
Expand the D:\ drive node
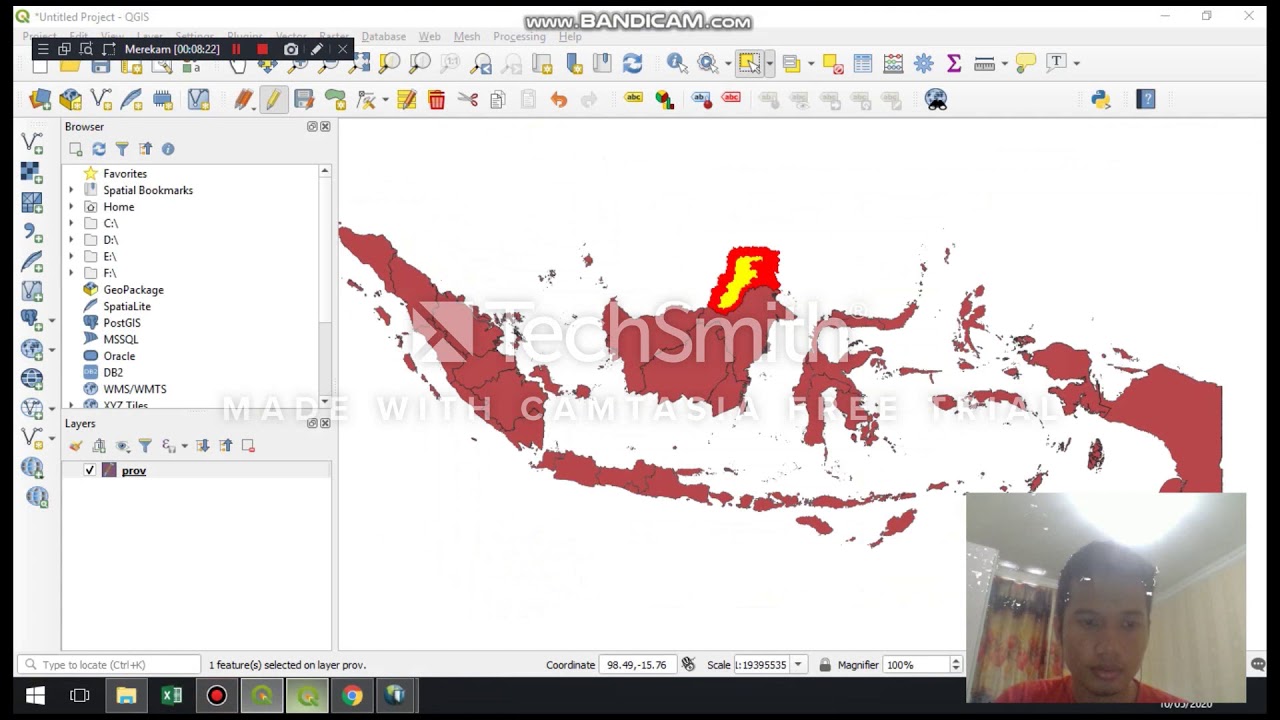point(71,240)
